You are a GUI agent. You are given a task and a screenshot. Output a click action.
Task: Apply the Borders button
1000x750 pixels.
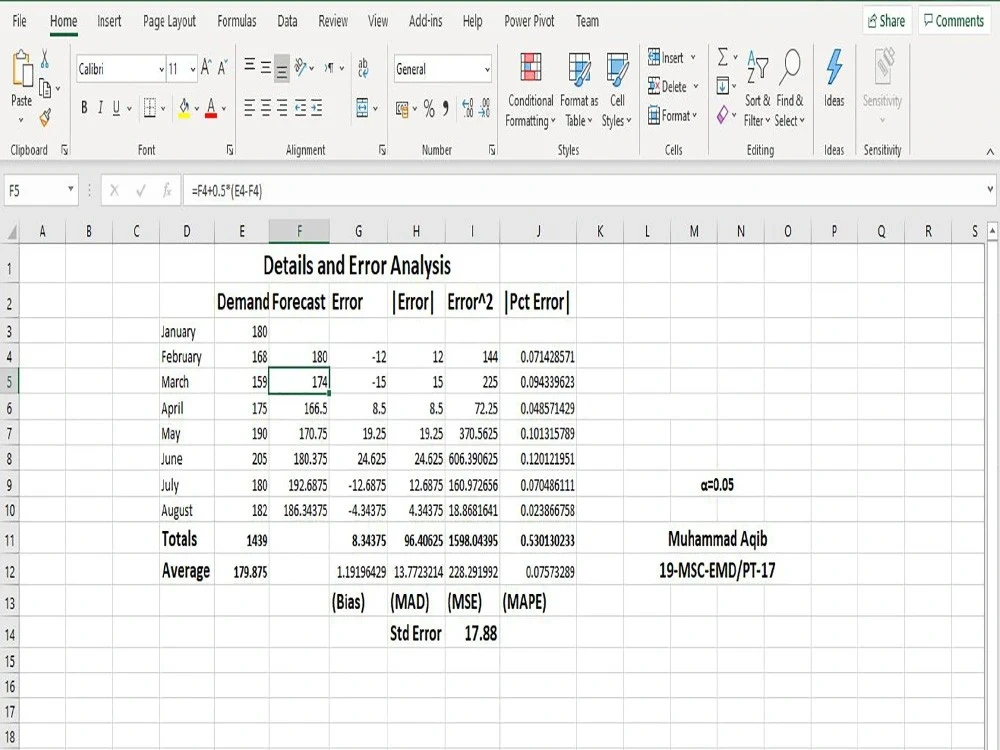150,108
